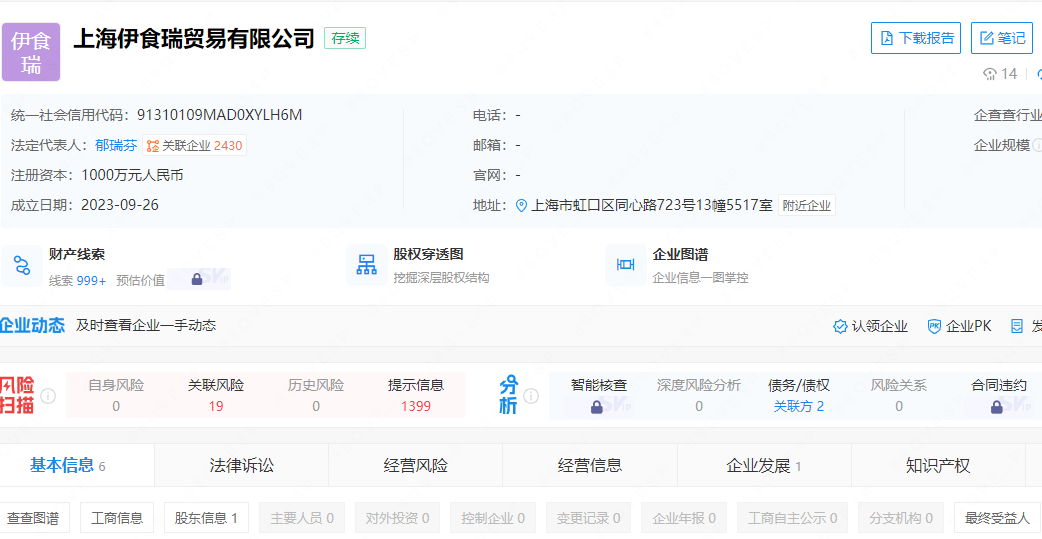Image resolution: width=1042 pixels, height=539 pixels.
Task: Click the 伊食瑞 company logo thumbnail
Action: click(x=31, y=52)
